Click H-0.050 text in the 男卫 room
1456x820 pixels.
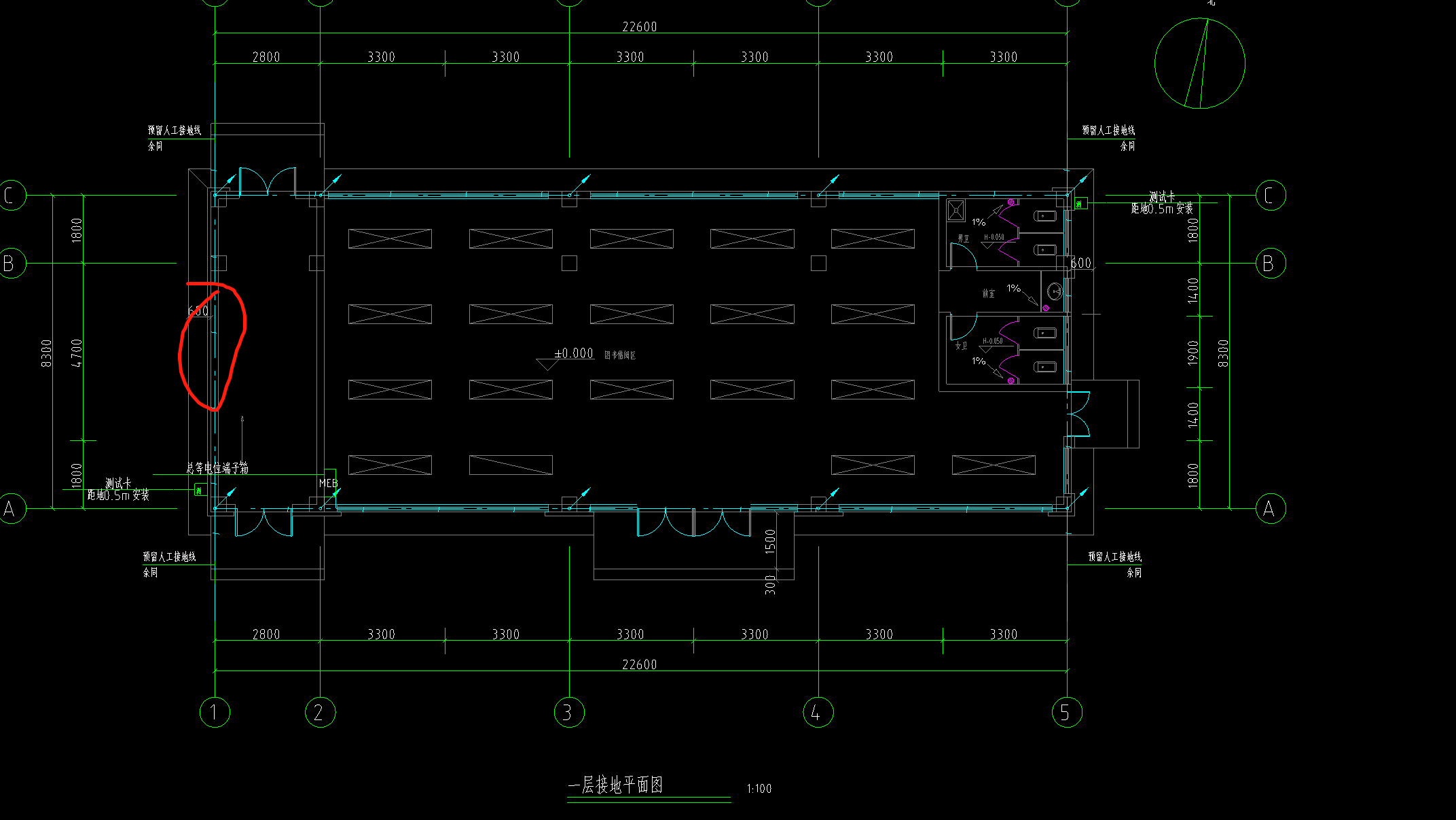(994, 237)
